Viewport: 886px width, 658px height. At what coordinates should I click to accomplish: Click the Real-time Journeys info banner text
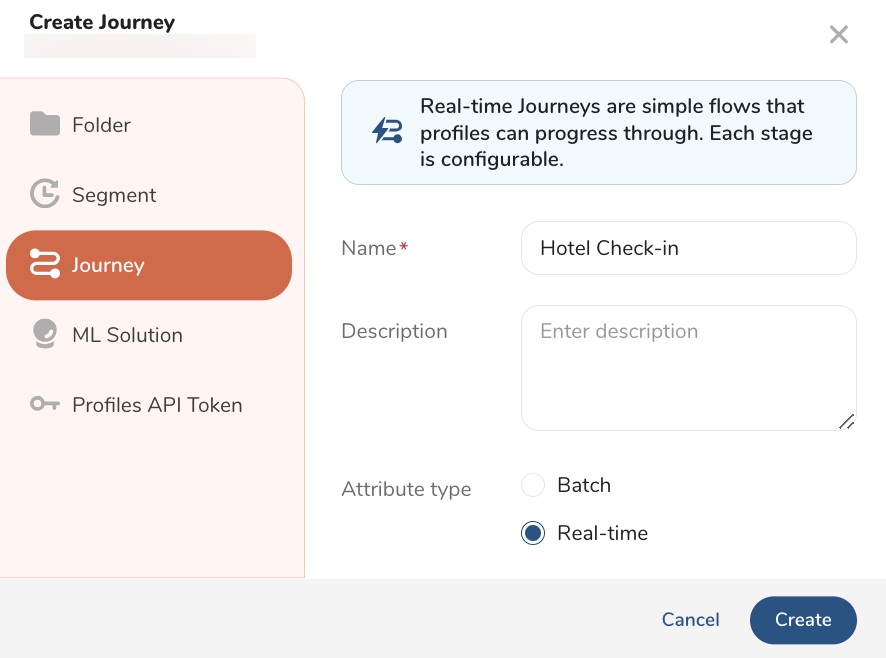click(616, 132)
